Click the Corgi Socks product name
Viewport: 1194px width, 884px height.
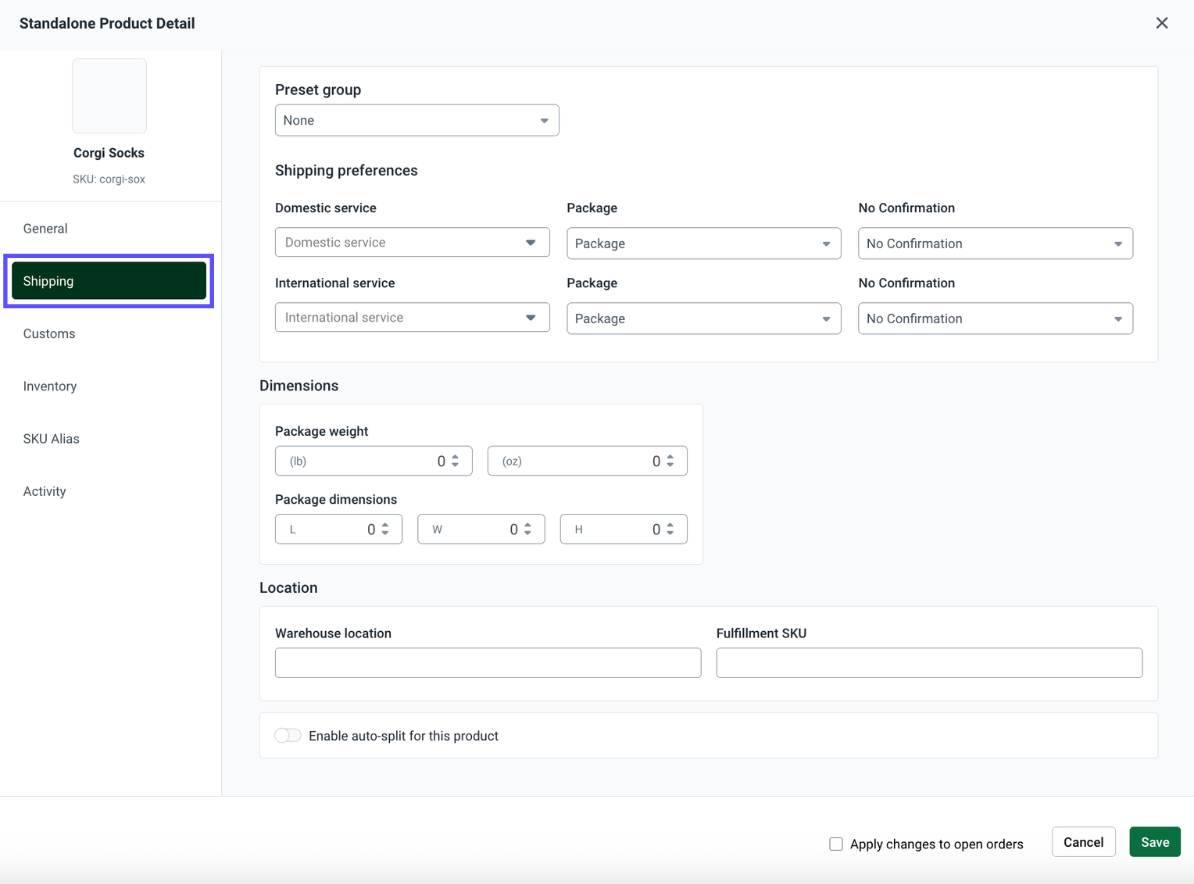coord(109,152)
